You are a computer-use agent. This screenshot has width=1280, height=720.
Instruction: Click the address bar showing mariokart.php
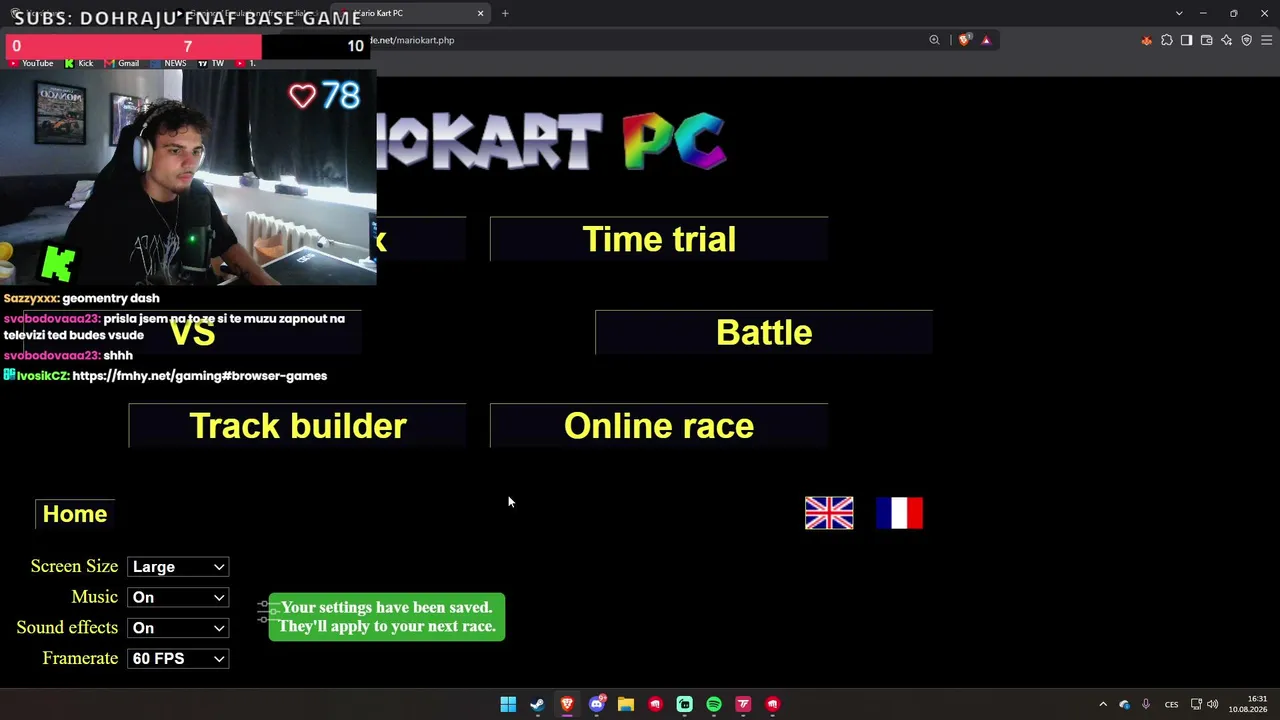(x=640, y=40)
